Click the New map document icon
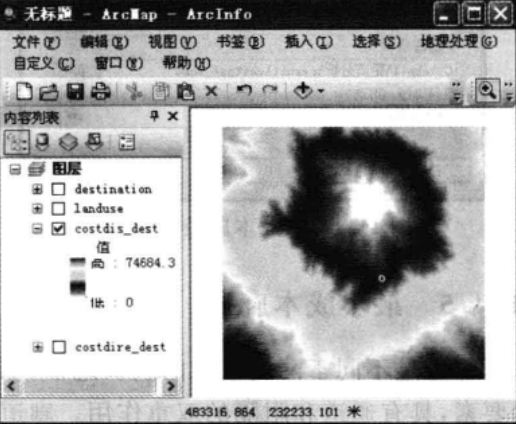 (24, 91)
